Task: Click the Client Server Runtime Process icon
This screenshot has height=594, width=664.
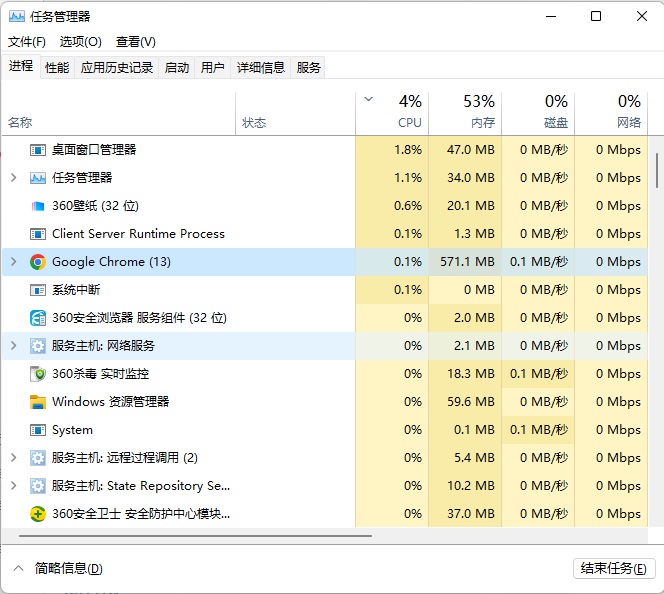Action: point(38,234)
